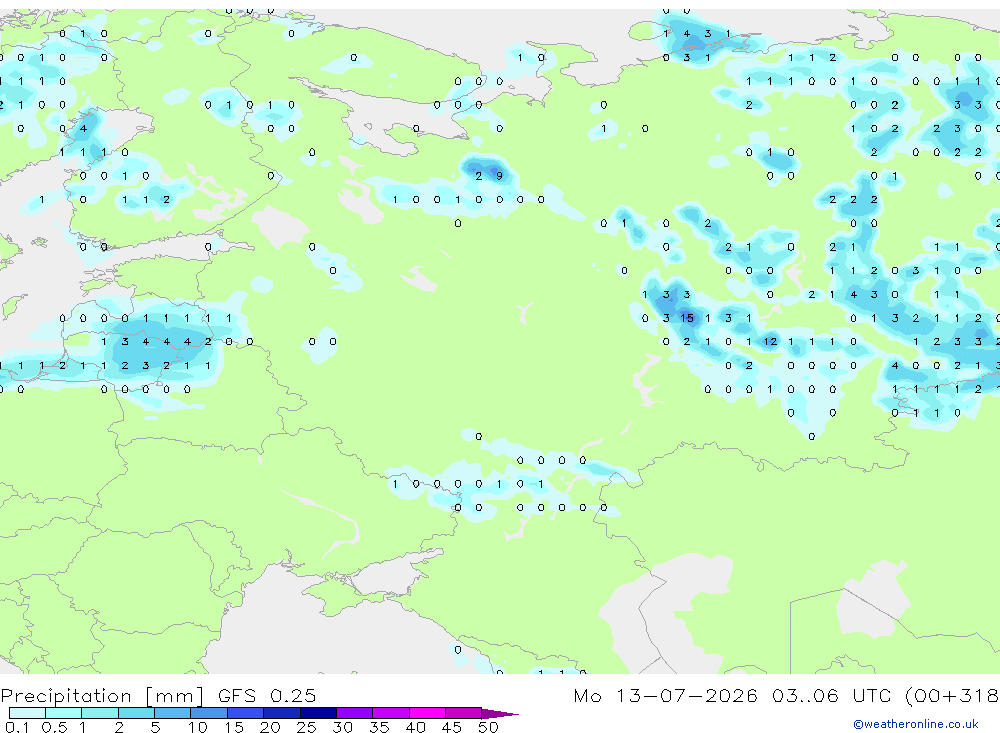
Task: Click the forecast offset '(00+318' text
Action: pyautogui.click(x=952, y=696)
